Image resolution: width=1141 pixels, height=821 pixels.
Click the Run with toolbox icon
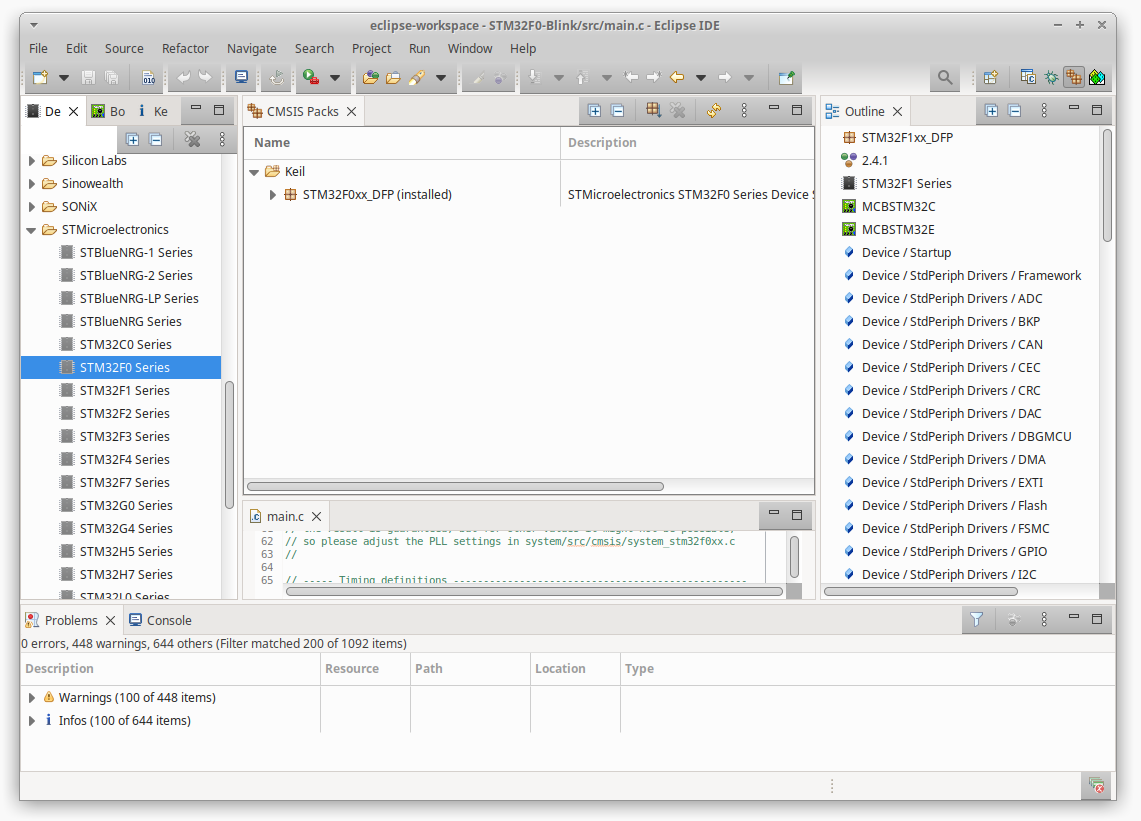pos(311,76)
